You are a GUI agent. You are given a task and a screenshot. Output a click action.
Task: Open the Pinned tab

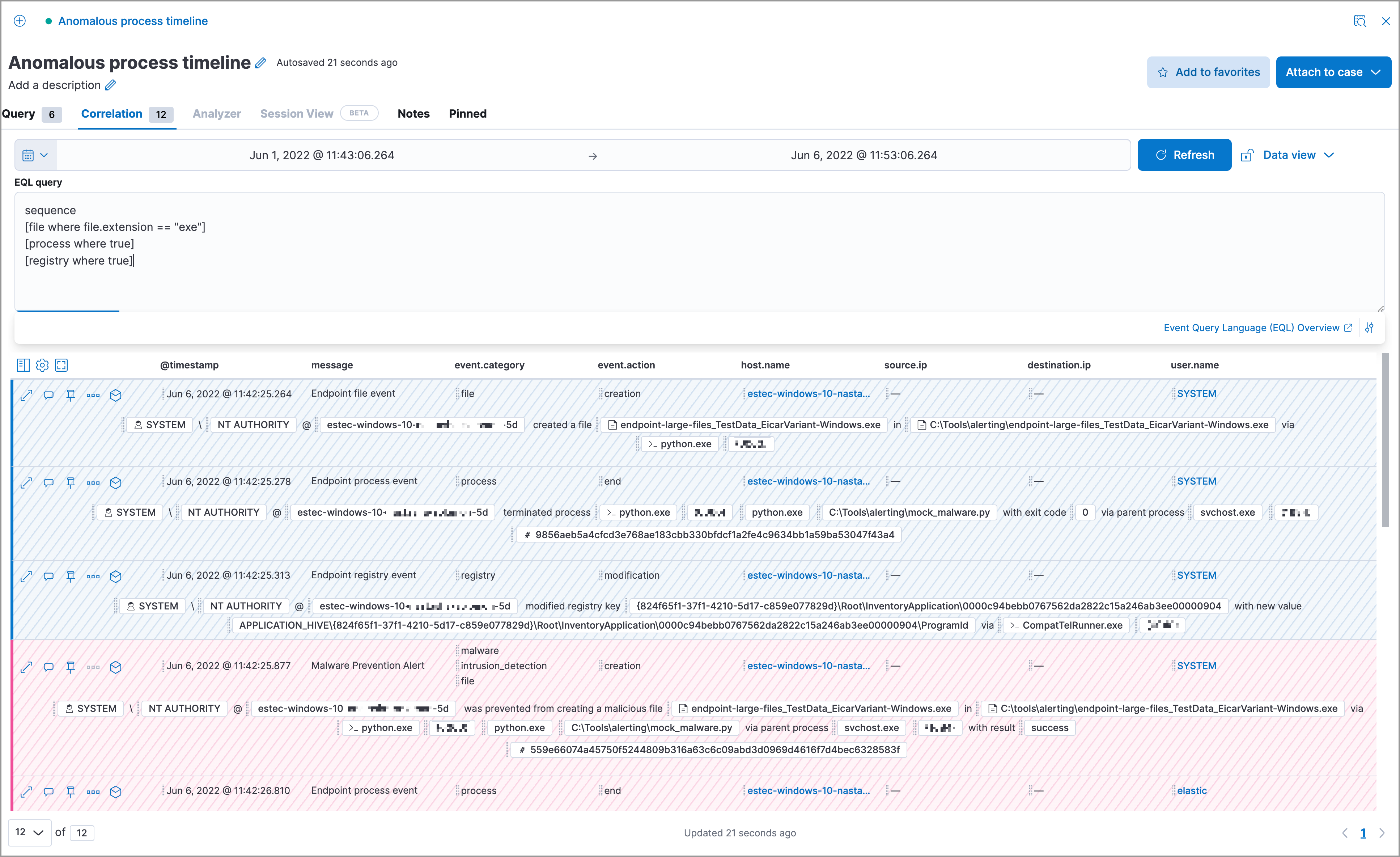click(467, 114)
